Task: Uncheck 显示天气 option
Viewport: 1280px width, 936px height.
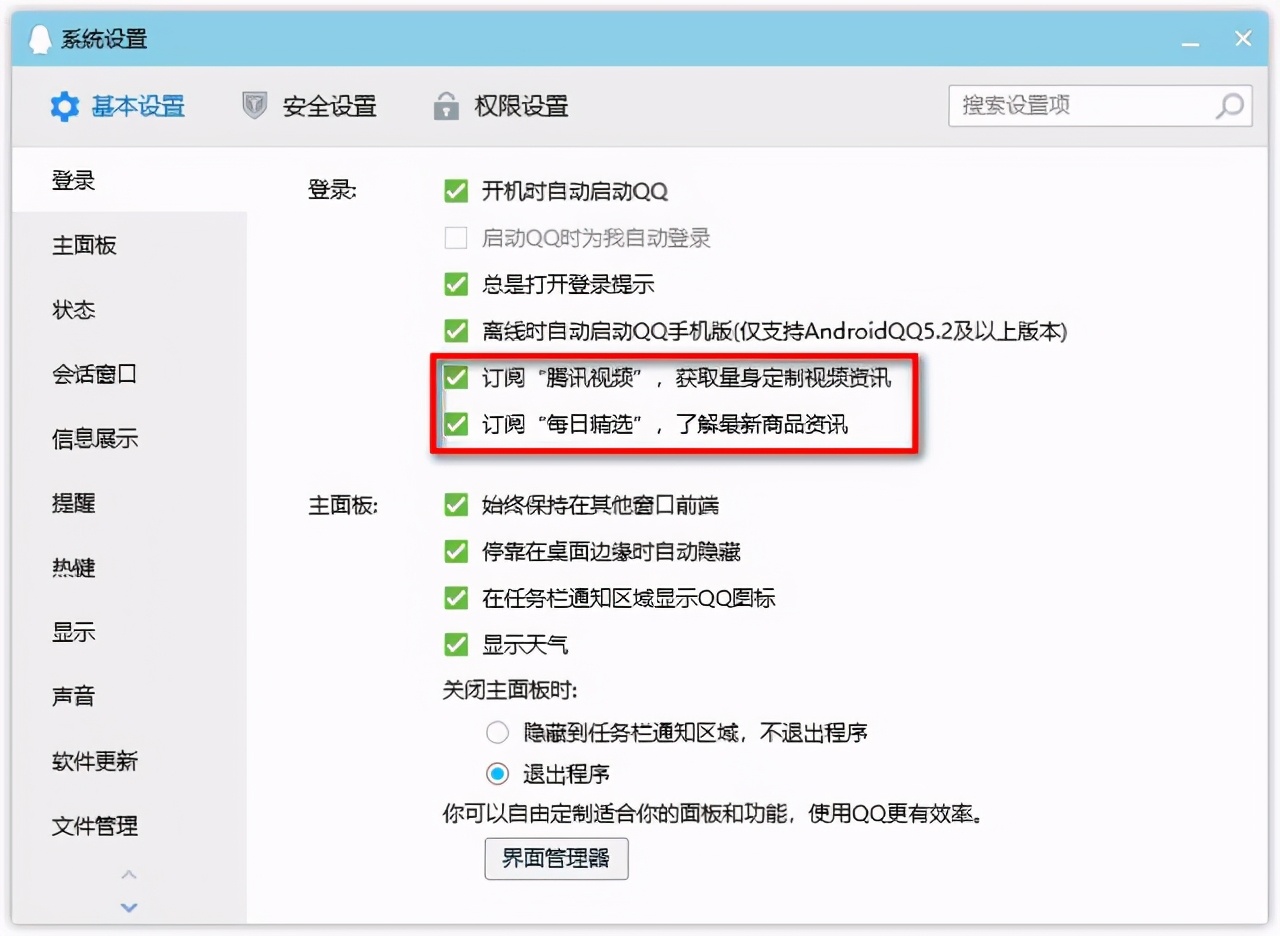Action: point(456,644)
